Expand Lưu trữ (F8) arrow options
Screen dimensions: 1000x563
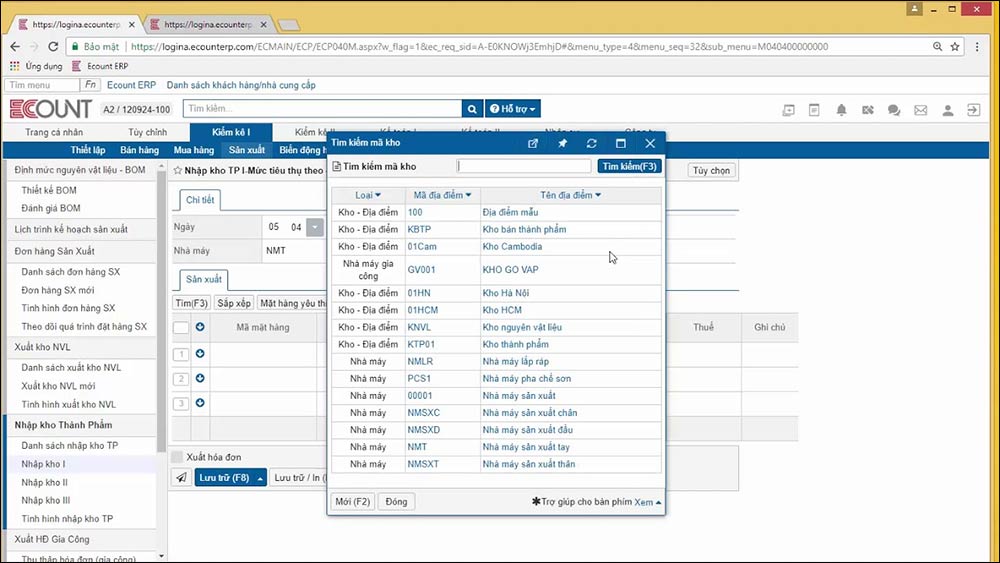(260, 478)
